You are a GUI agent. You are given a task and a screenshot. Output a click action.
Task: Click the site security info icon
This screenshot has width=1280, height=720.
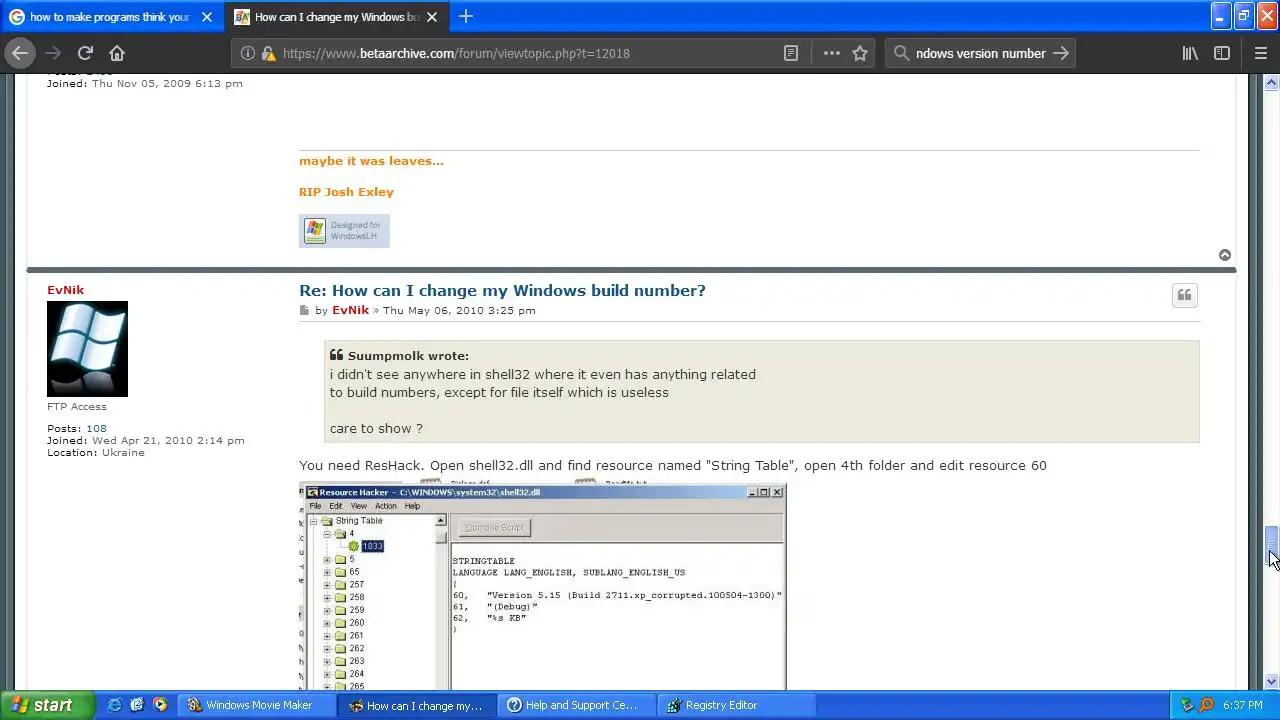point(248,53)
